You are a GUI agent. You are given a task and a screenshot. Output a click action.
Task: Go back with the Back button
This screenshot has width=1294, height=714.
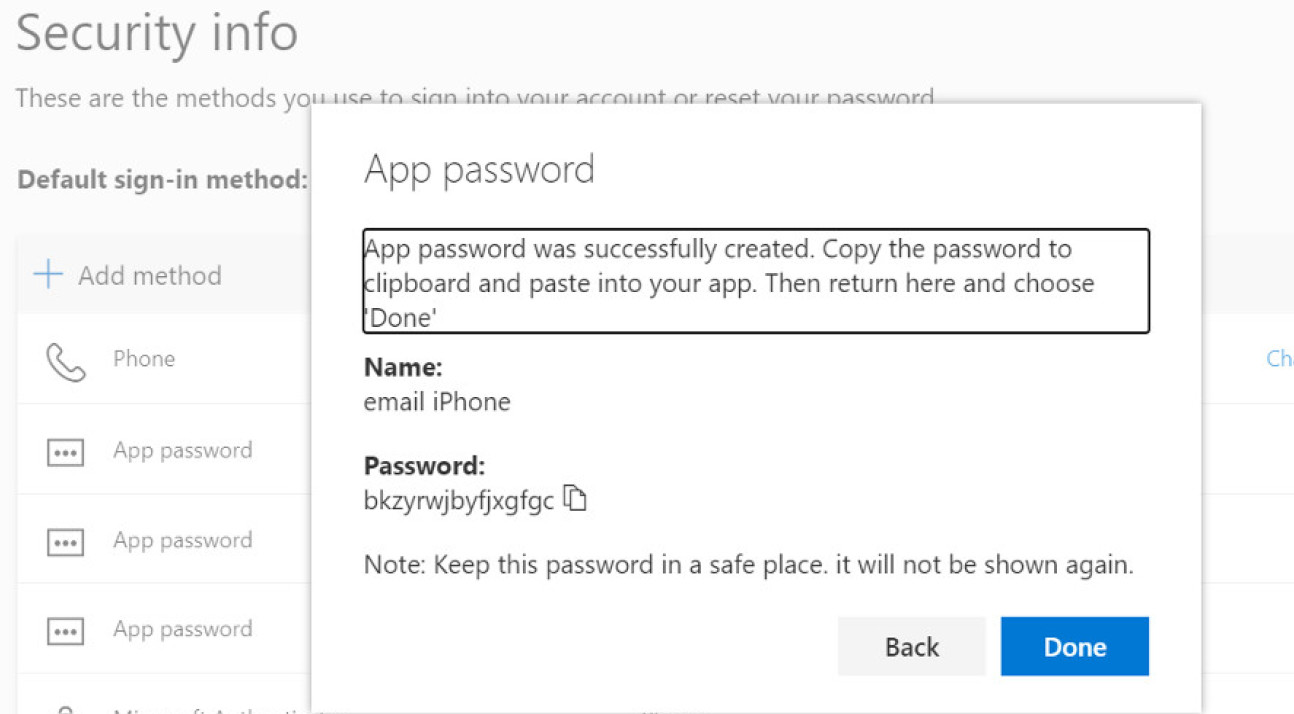(911, 647)
